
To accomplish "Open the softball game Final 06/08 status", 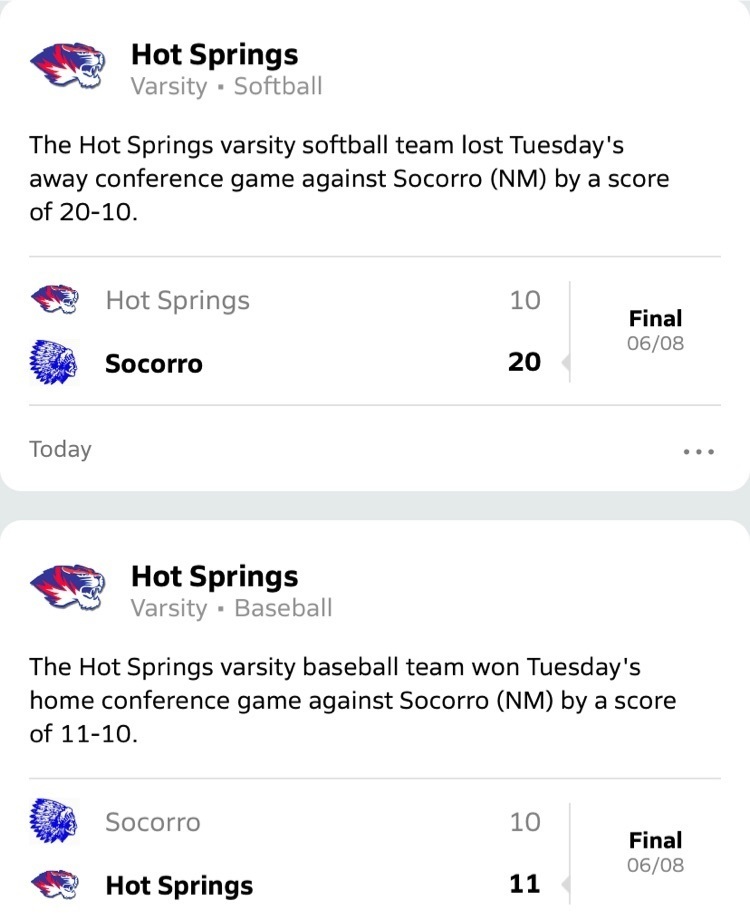I will click(656, 330).
